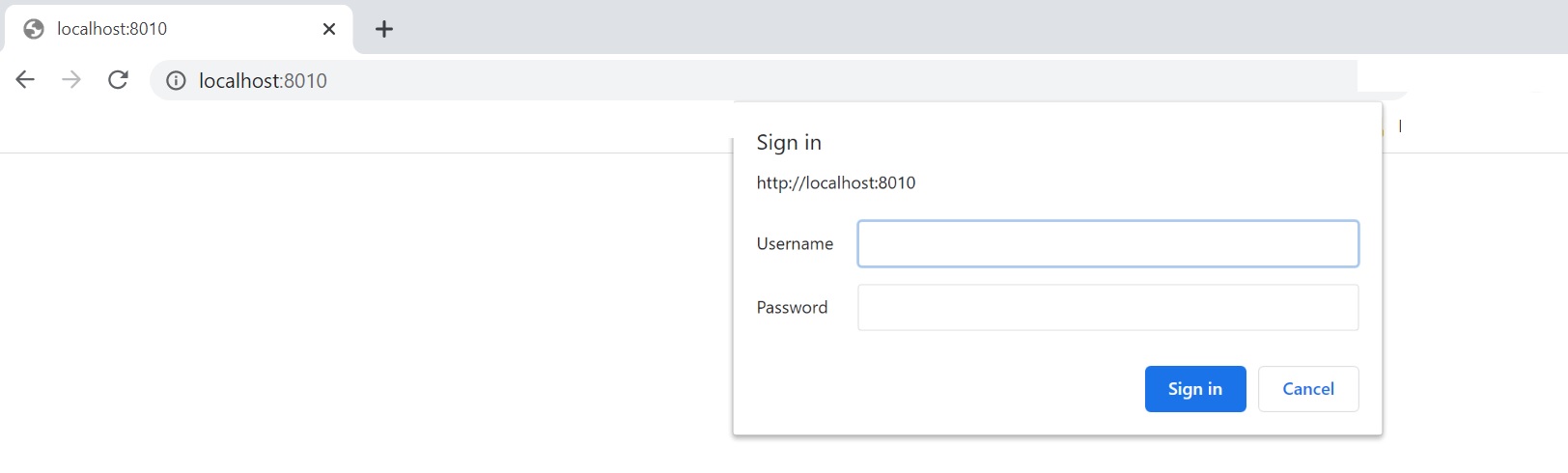Click the Password label text
This screenshot has height=473, width=1568.
[x=792, y=308]
